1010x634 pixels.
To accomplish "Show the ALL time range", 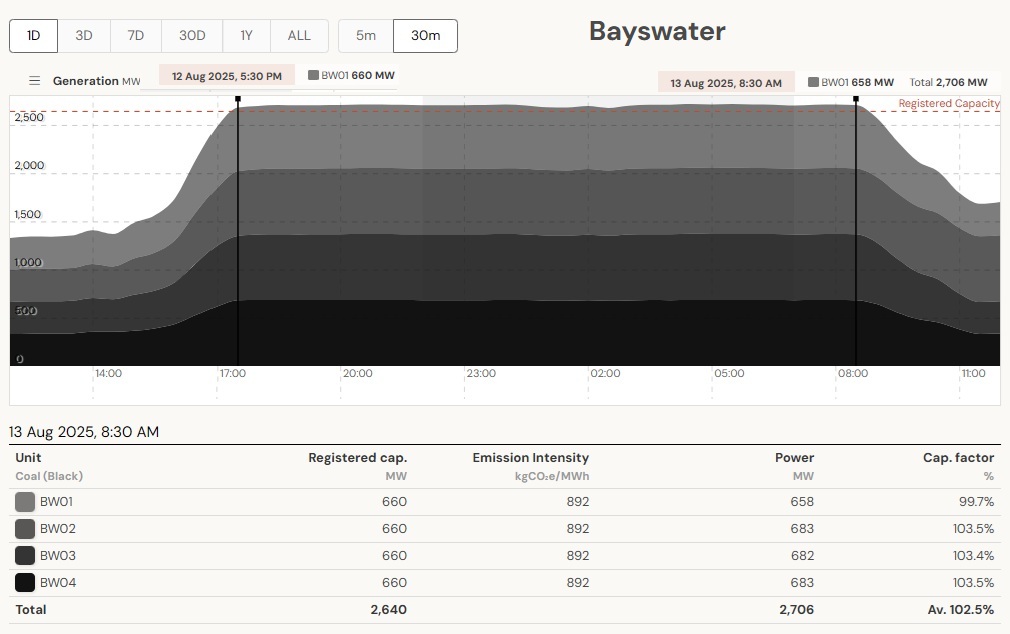I will pyautogui.click(x=299, y=36).
